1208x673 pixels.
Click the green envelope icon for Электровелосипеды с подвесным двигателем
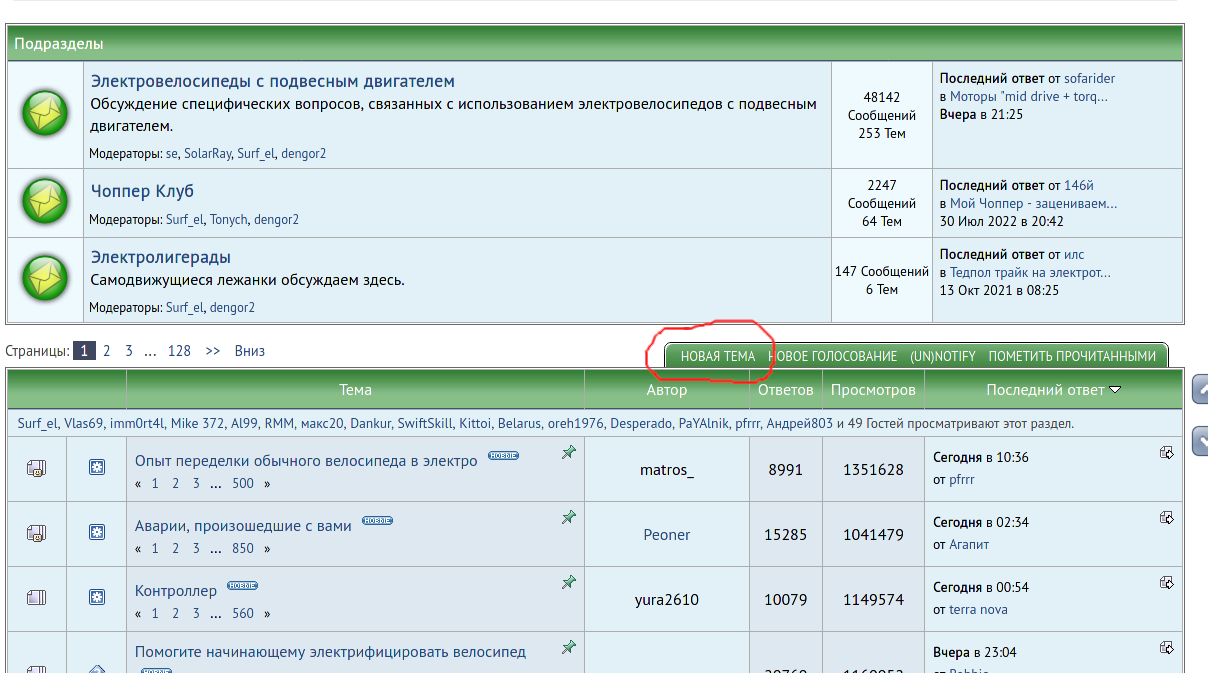click(x=45, y=114)
